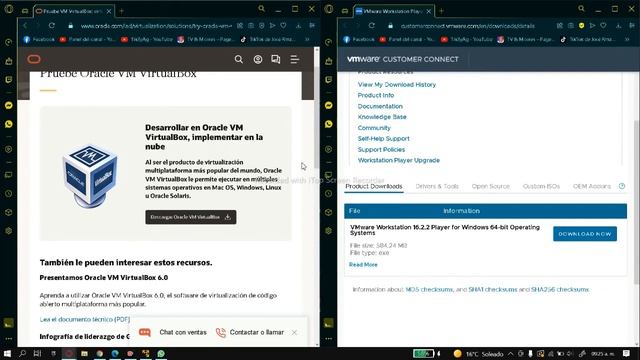Select the VMware Workstation Player browser tab
Screen dimensions: 640x360
pyautogui.click(x=393, y=11)
